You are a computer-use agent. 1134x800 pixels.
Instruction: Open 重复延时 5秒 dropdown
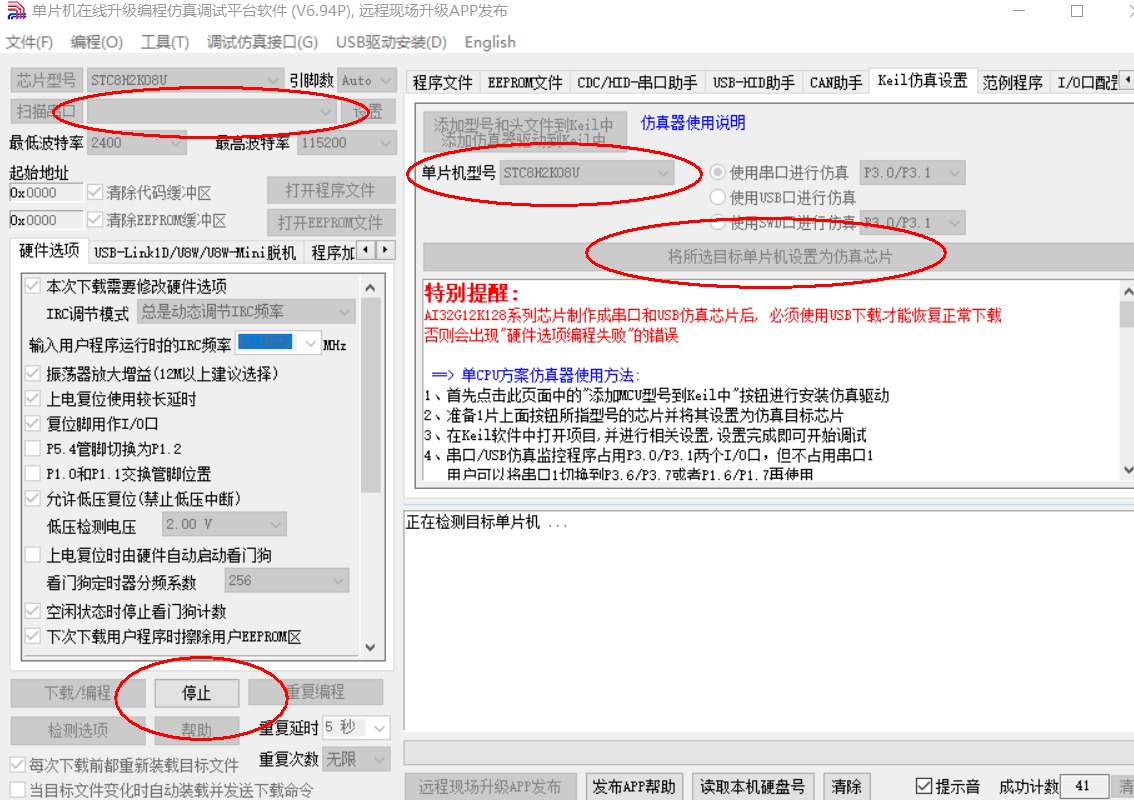pos(356,728)
